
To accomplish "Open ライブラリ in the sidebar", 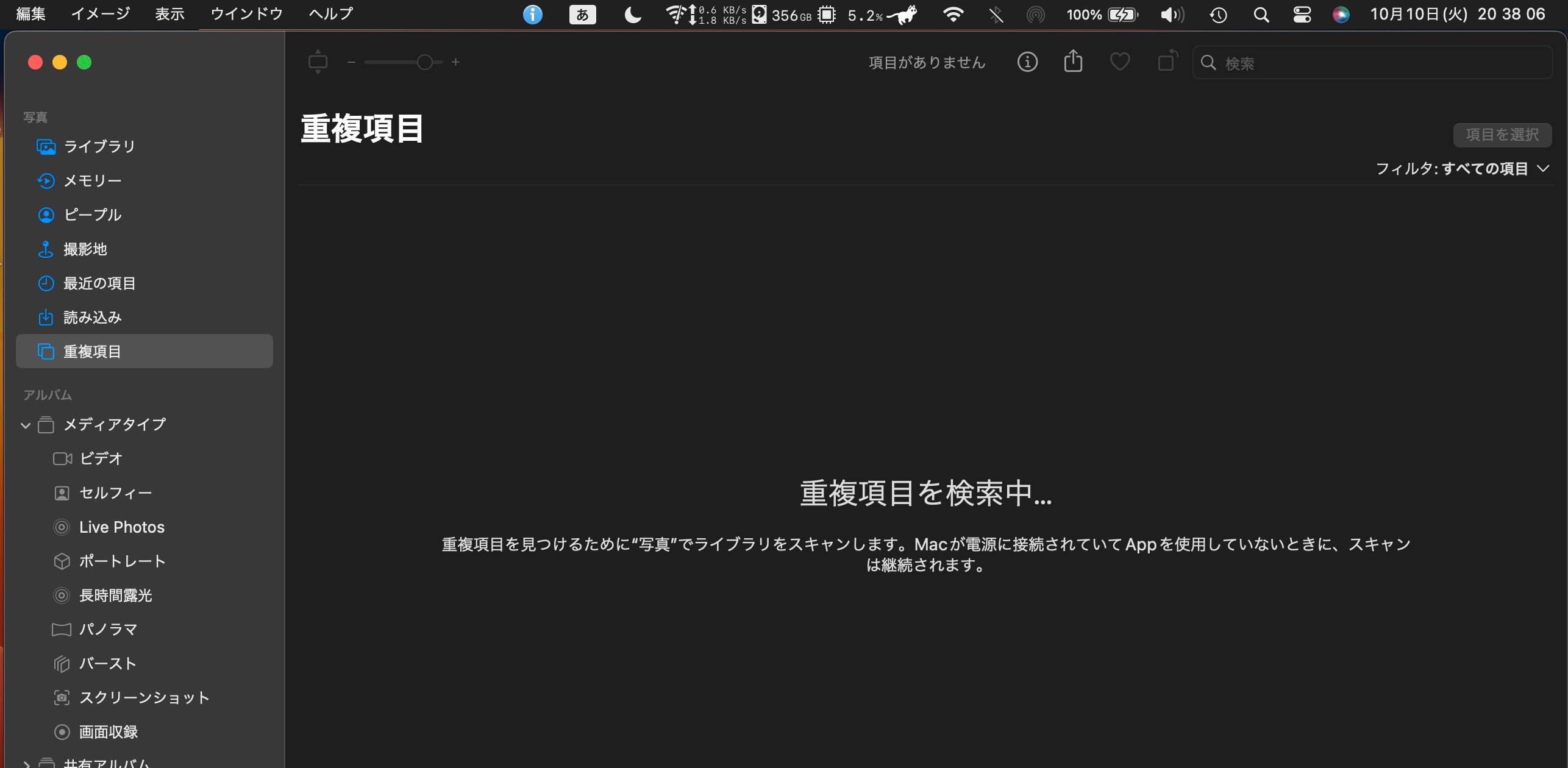I will click(99, 147).
